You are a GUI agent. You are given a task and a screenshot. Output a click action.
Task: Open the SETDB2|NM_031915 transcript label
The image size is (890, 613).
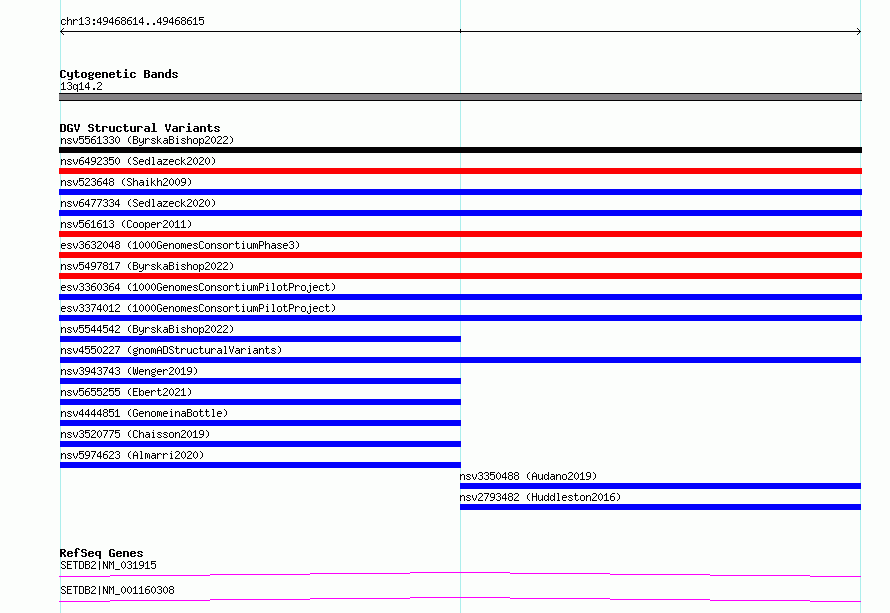click(x=108, y=565)
